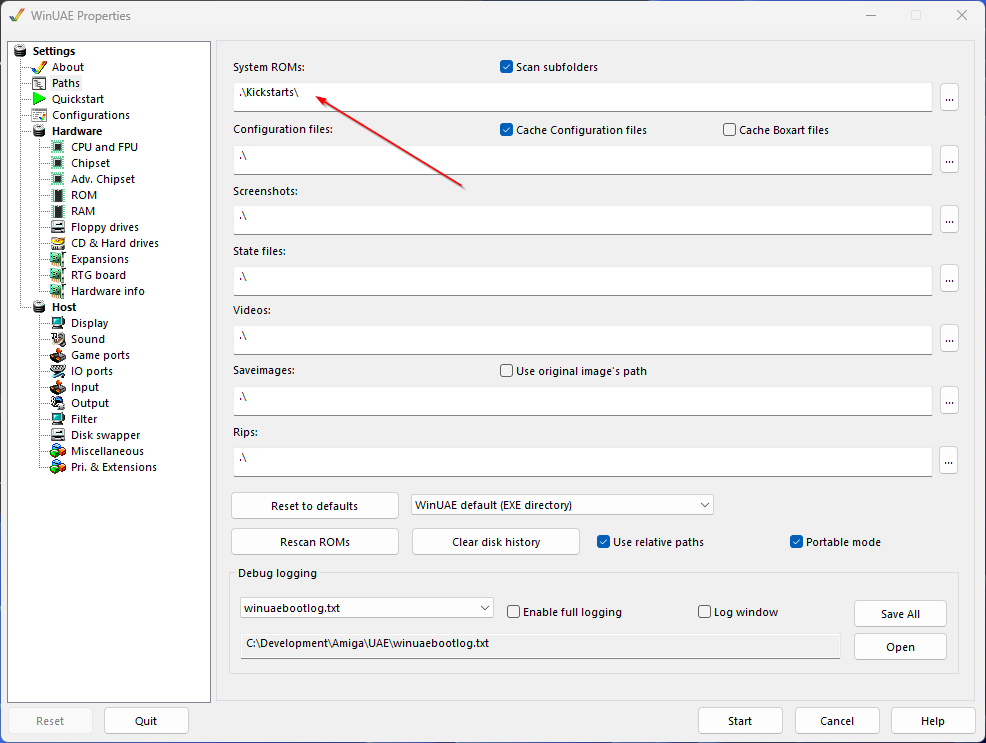Toggle Use relative paths checkbox
The image size is (986, 743).
click(x=603, y=542)
